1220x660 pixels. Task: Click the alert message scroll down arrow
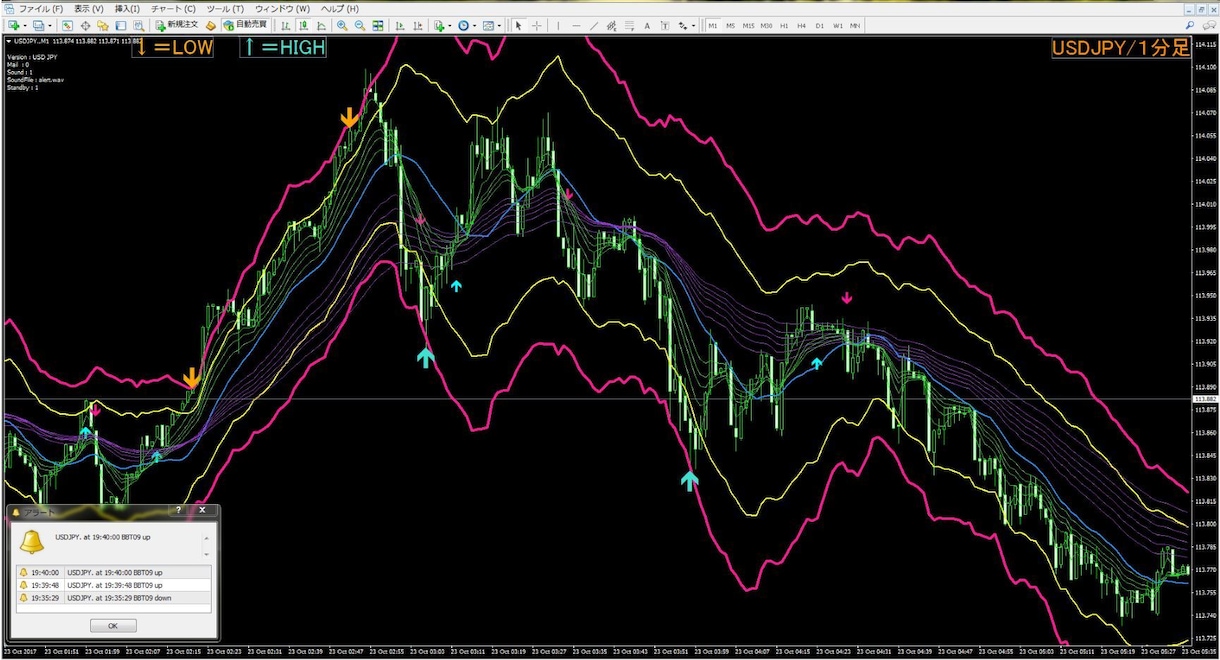[206, 553]
